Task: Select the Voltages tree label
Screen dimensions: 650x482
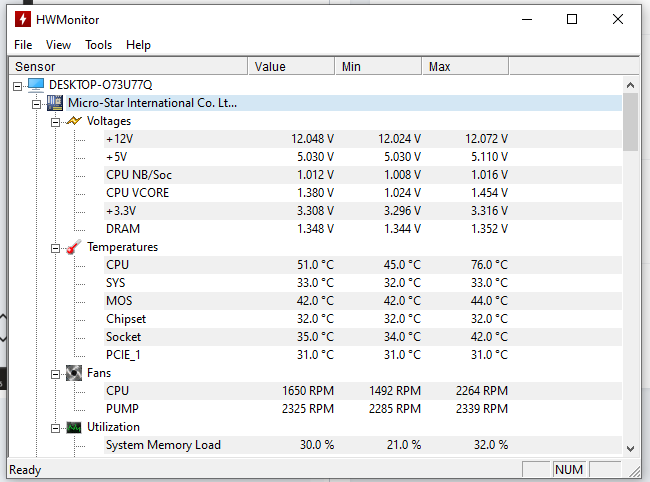Action: coord(109,121)
